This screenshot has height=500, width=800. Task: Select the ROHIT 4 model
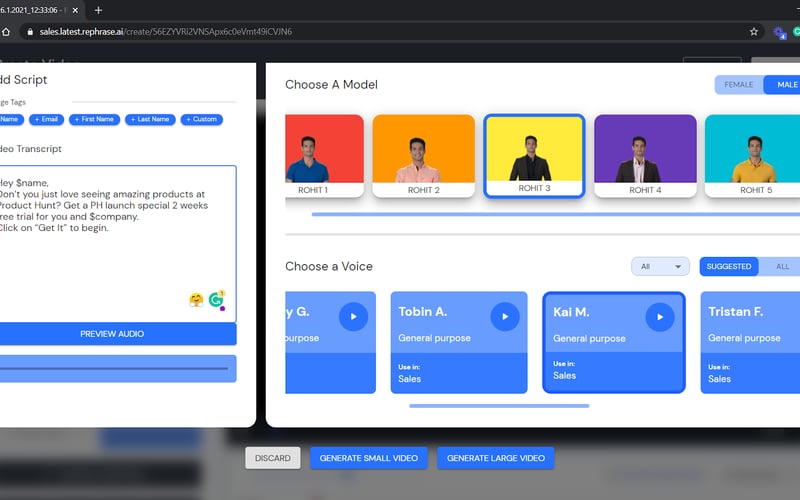tap(645, 156)
